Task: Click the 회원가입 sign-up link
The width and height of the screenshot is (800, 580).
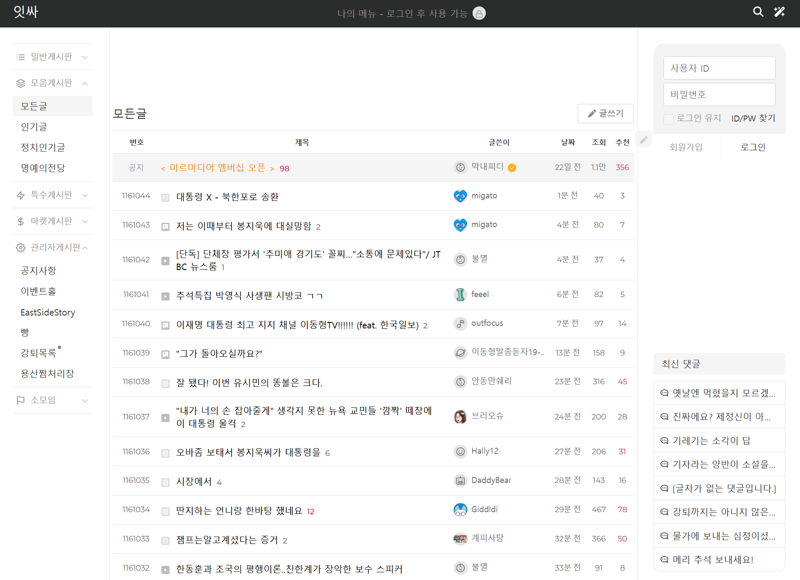Action: pyautogui.click(x=686, y=147)
